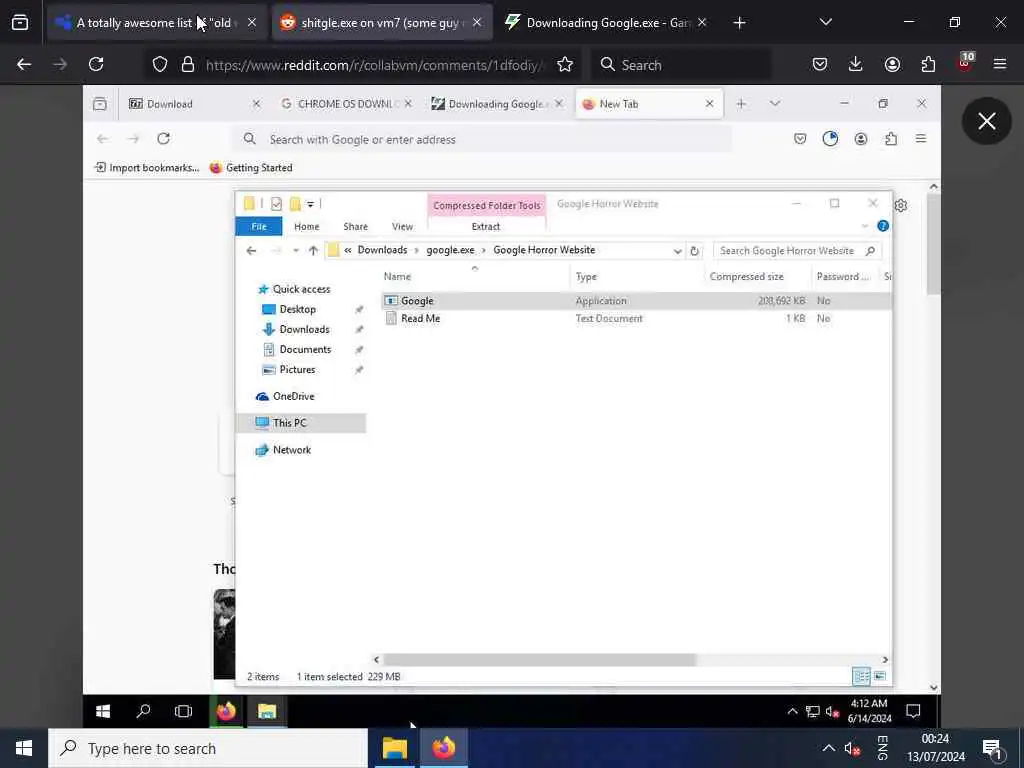Open Home ribbon tab
Screen dimensions: 1024x768
point(307,227)
